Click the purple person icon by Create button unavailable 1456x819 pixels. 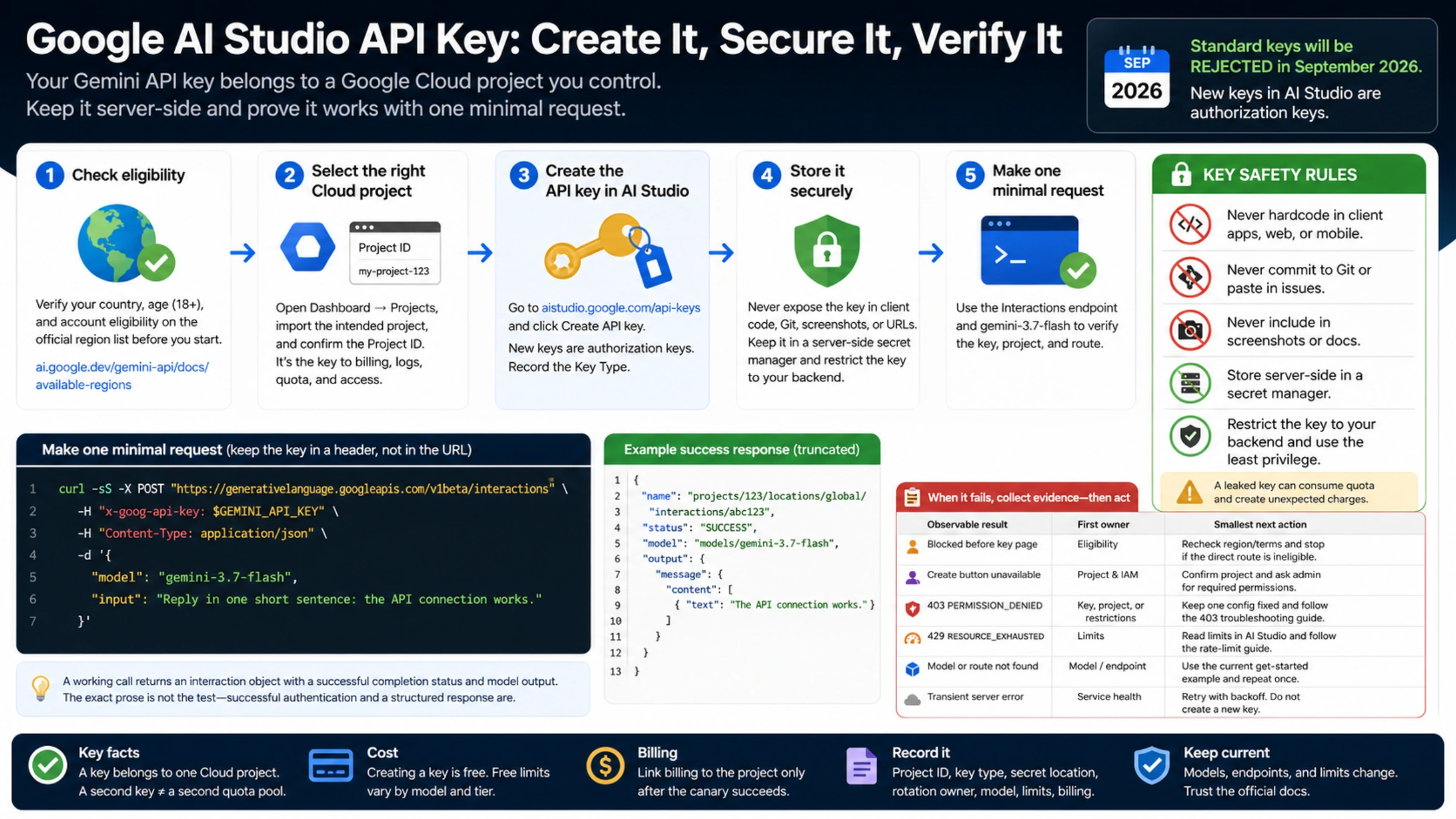coord(912,577)
